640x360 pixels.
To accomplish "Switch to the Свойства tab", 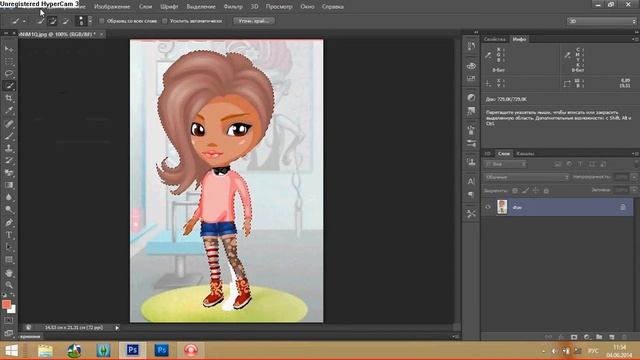I will (495, 39).
